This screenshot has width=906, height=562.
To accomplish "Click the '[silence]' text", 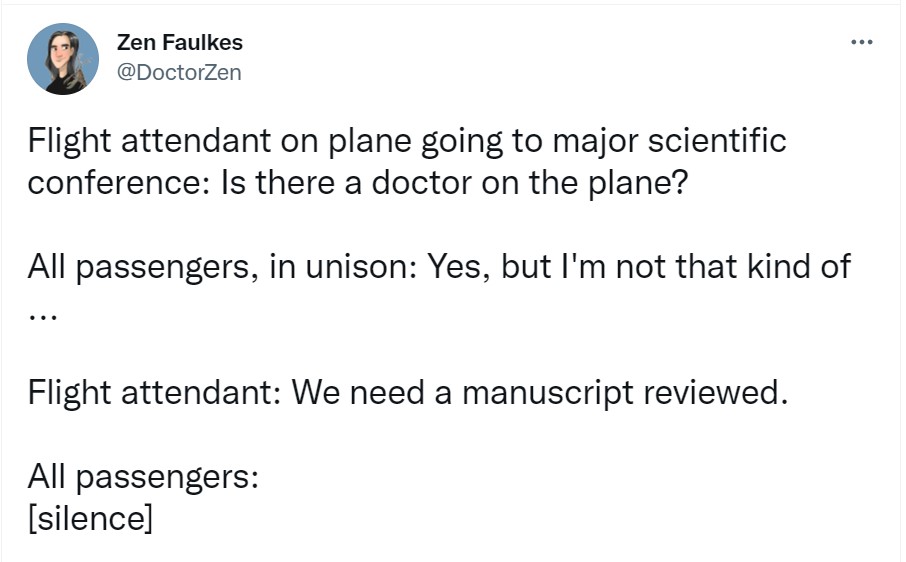I will pyautogui.click(x=91, y=520).
